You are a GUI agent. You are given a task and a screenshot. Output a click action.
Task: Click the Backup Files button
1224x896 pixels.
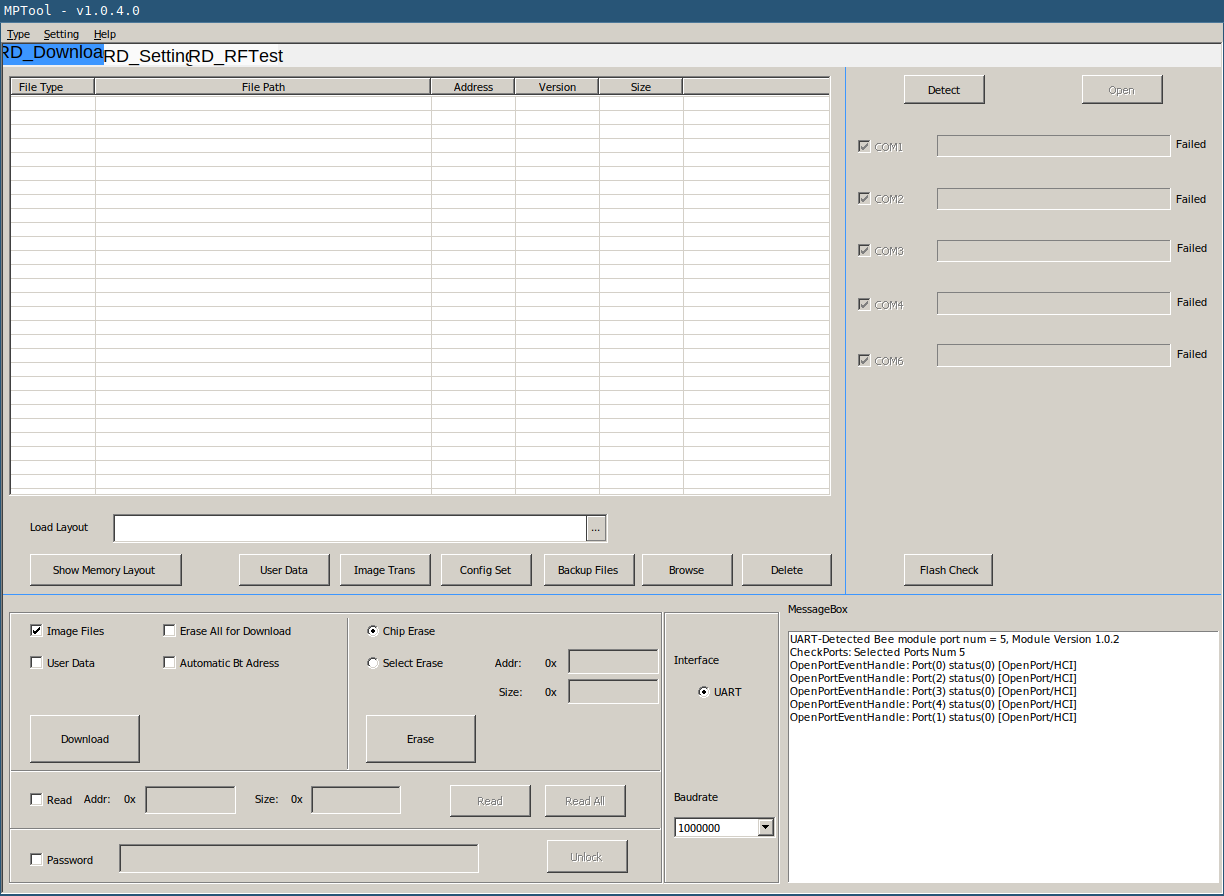(x=588, y=570)
